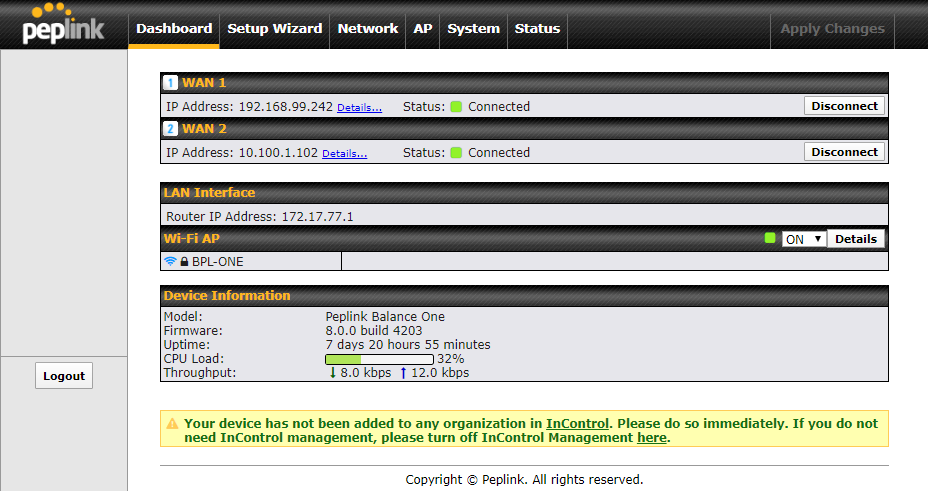Click the 32% CPU load value
The height and width of the screenshot is (491, 928).
pos(451,359)
